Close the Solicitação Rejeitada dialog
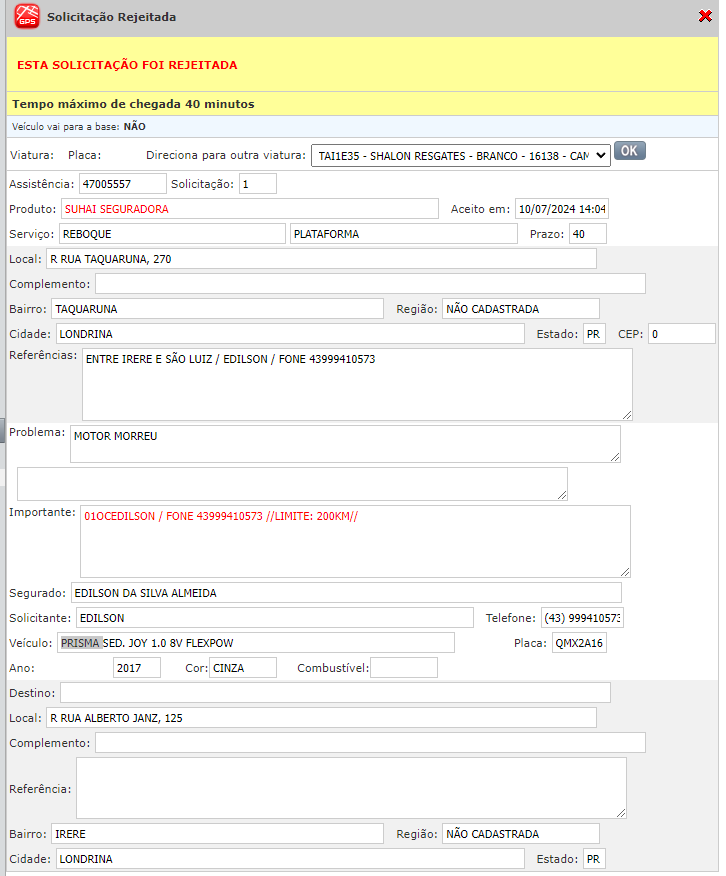 [705, 16]
